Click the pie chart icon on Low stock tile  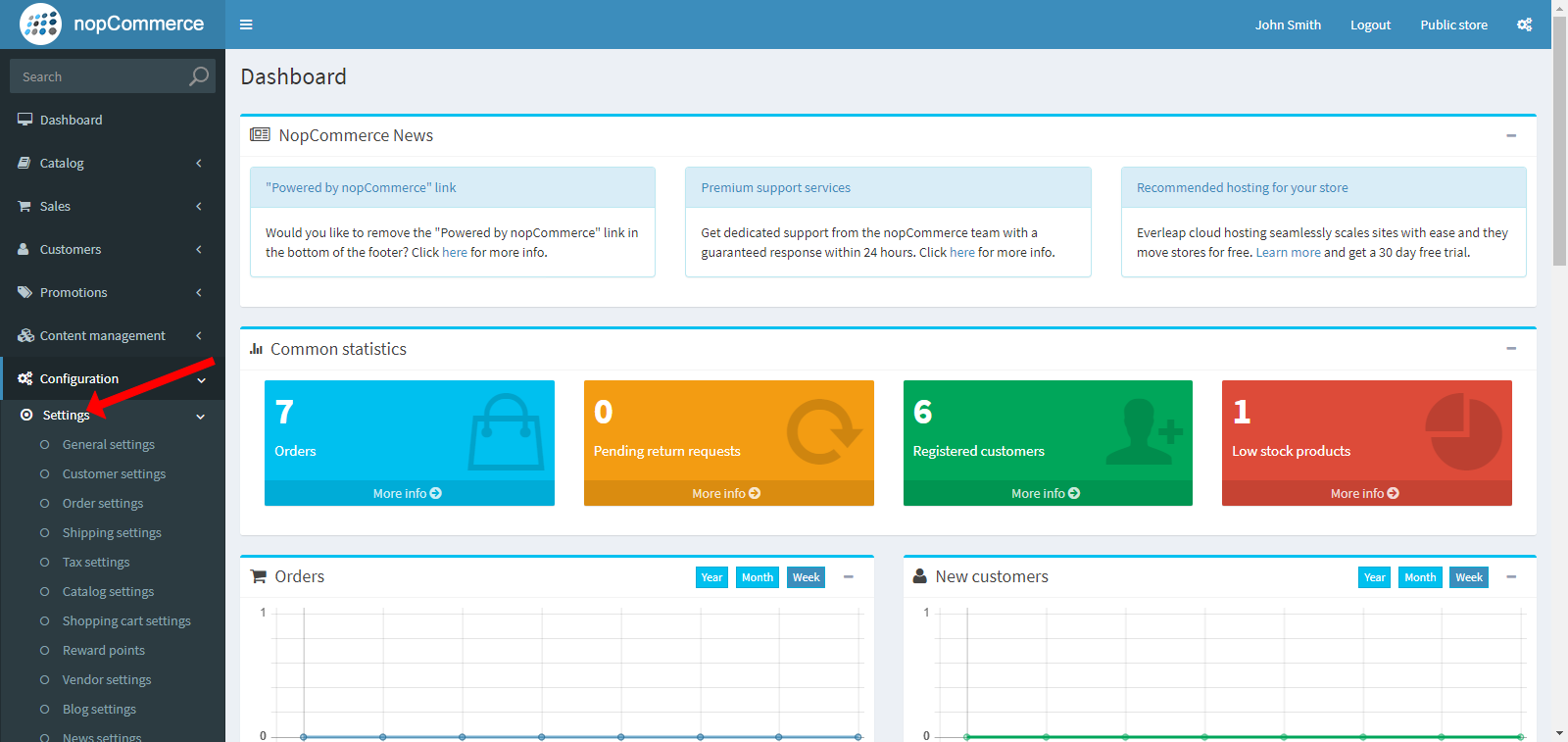point(1463,431)
